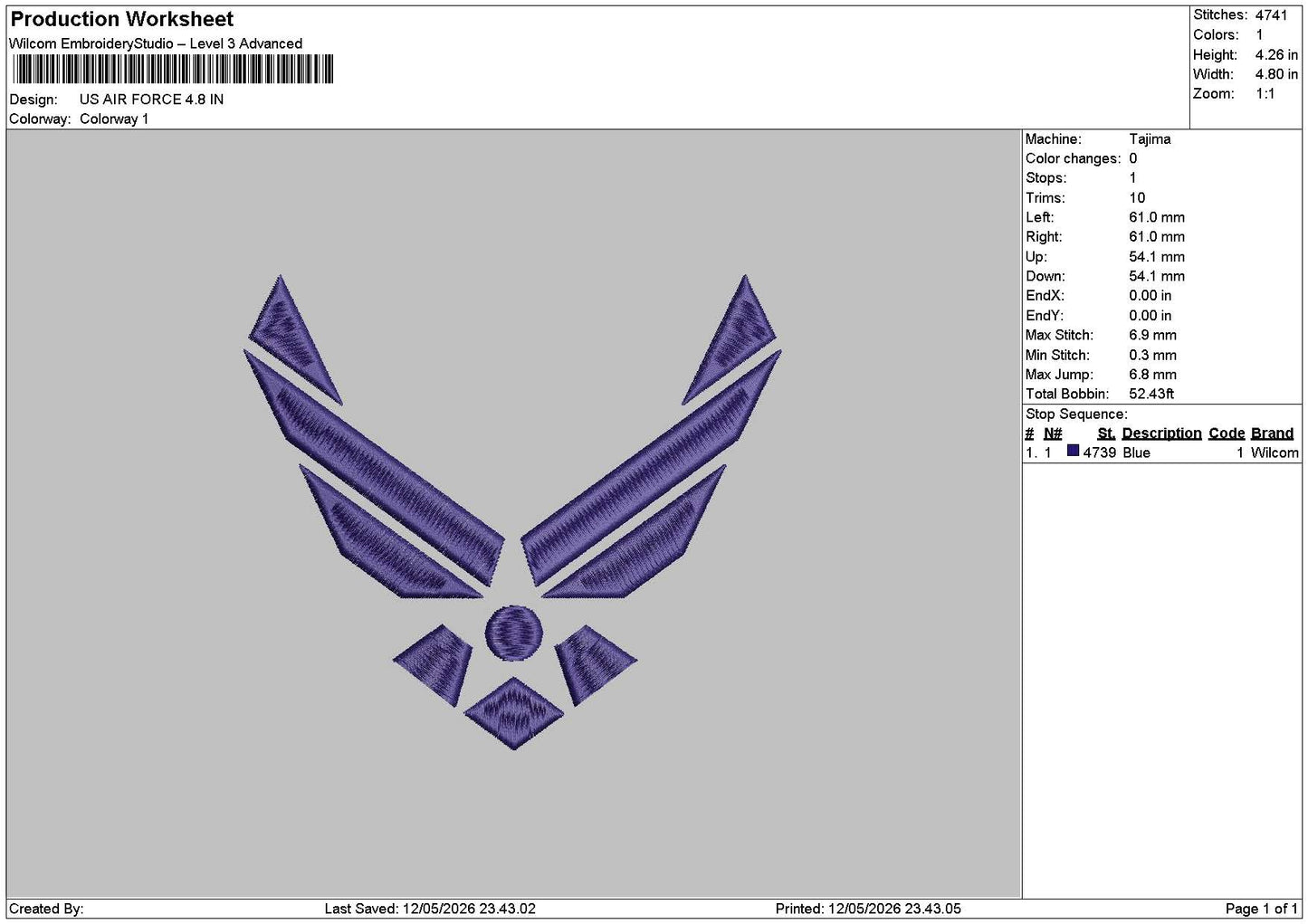Click the top-right wing tip triangle

click(735, 337)
